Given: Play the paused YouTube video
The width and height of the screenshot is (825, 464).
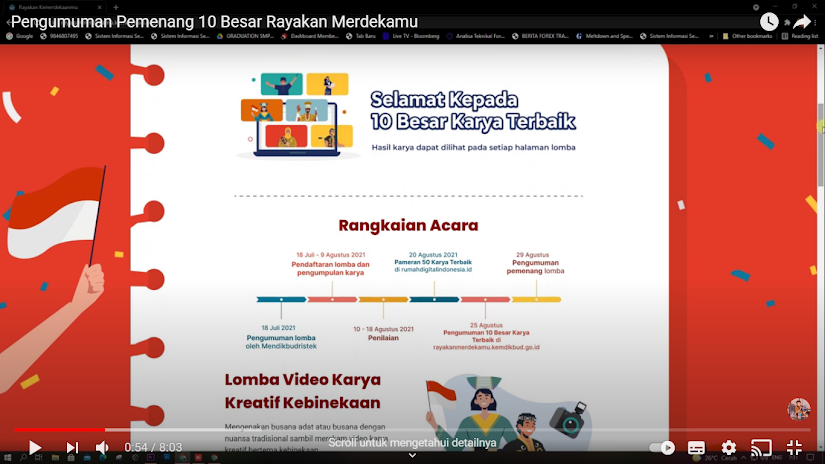Looking at the screenshot, I should coord(35,448).
